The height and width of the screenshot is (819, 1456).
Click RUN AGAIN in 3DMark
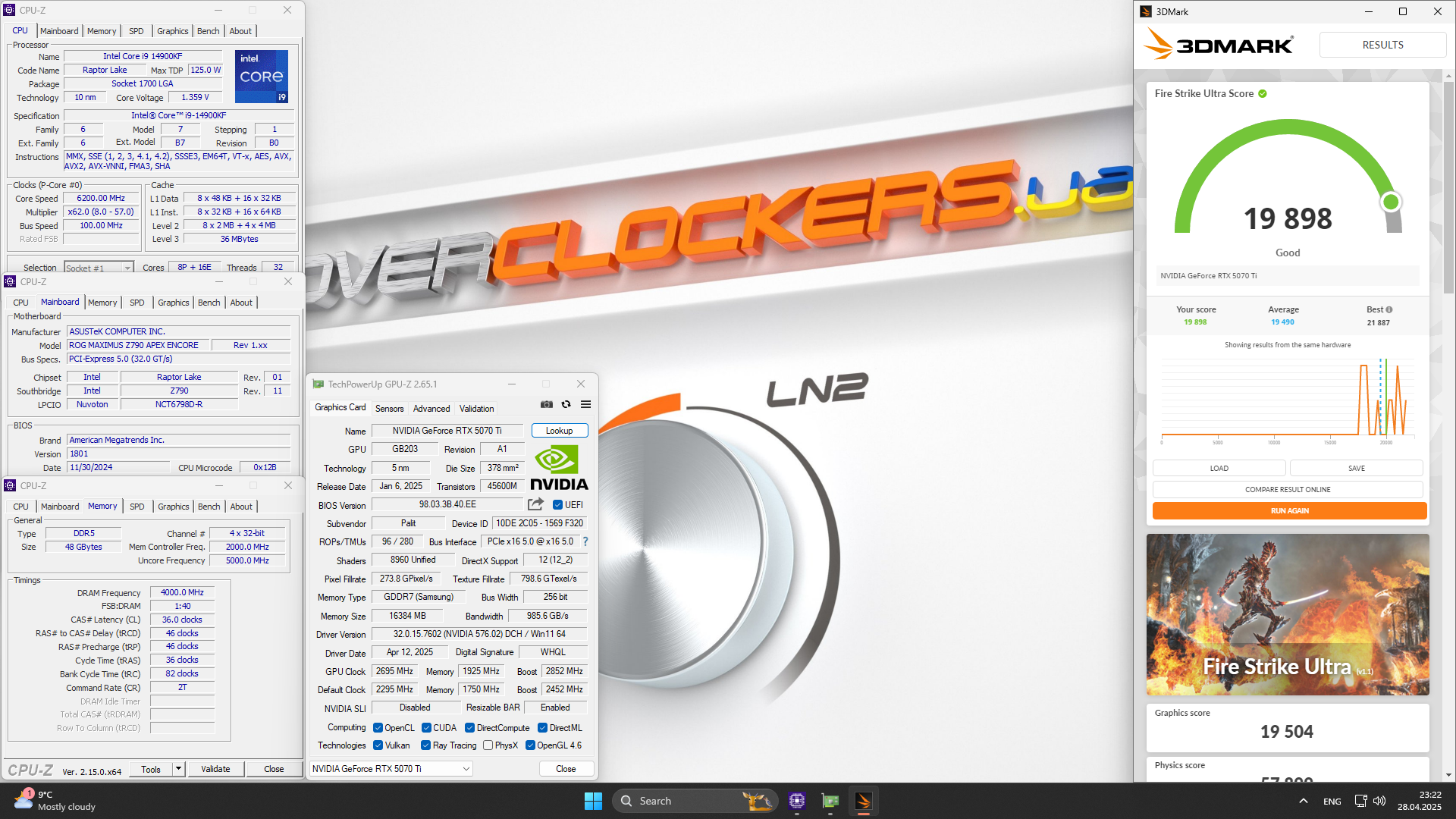[x=1289, y=511]
